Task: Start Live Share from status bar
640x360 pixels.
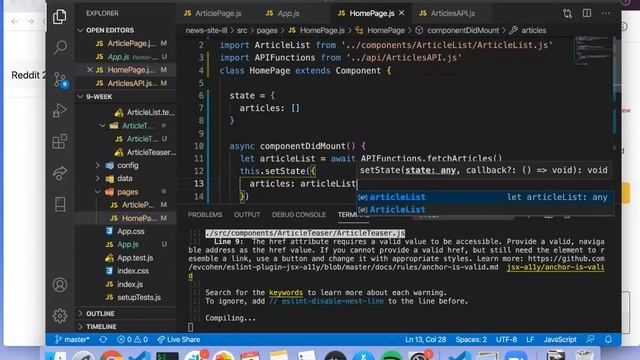Action: (179, 340)
